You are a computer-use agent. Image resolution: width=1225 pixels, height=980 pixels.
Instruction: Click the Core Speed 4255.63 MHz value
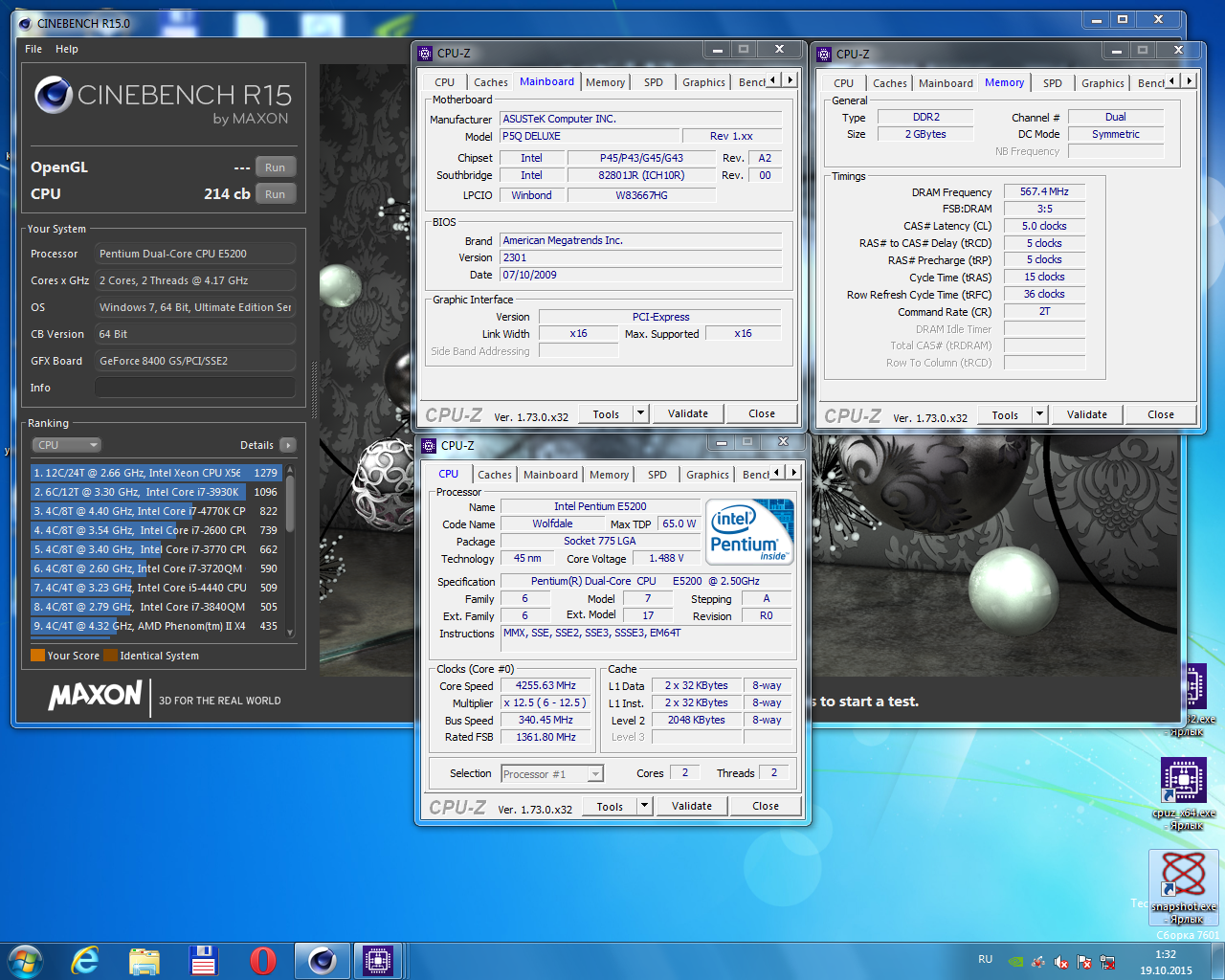[546, 685]
